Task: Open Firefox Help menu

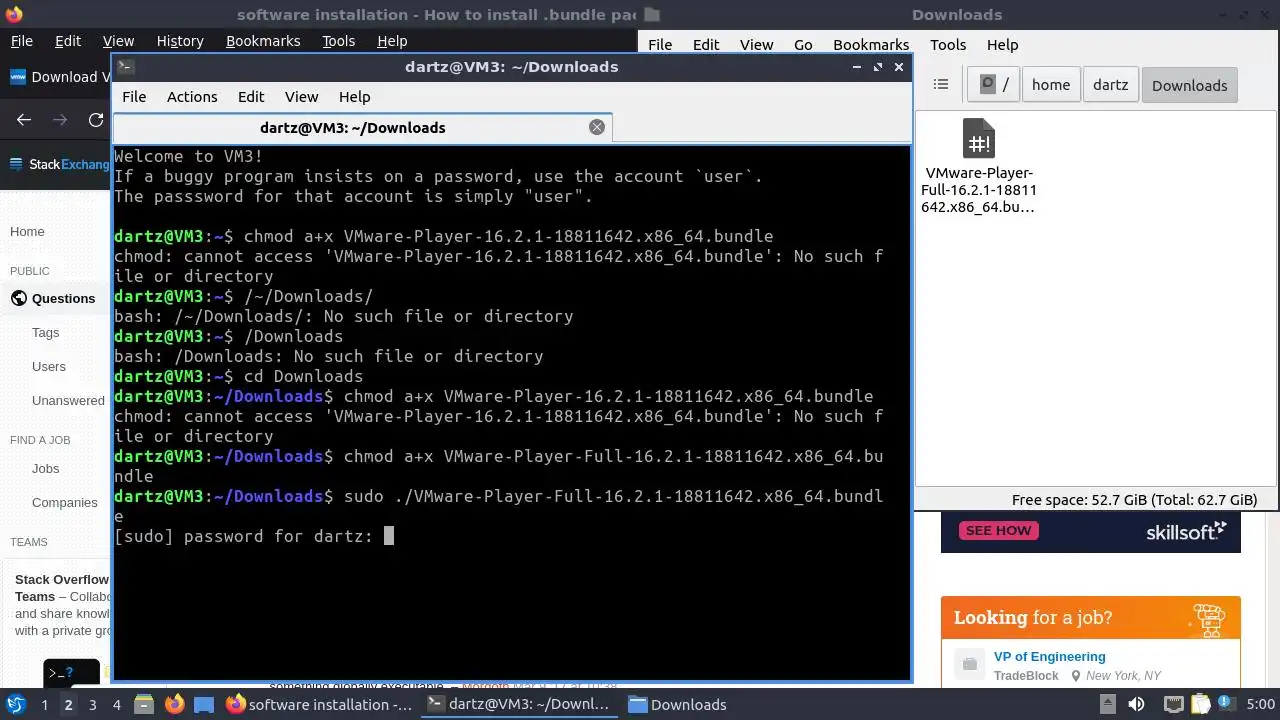Action: [392, 41]
